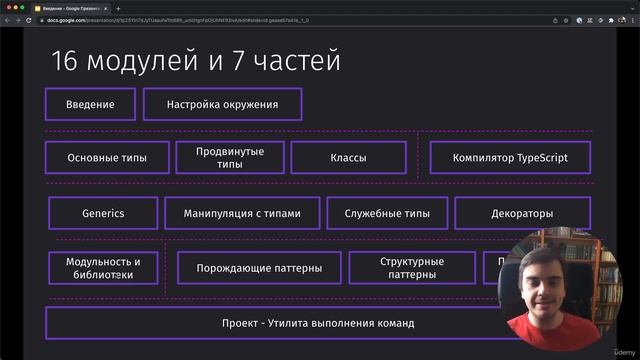Click the 'Основные типы' box
The height and width of the screenshot is (360, 640).
[107, 158]
